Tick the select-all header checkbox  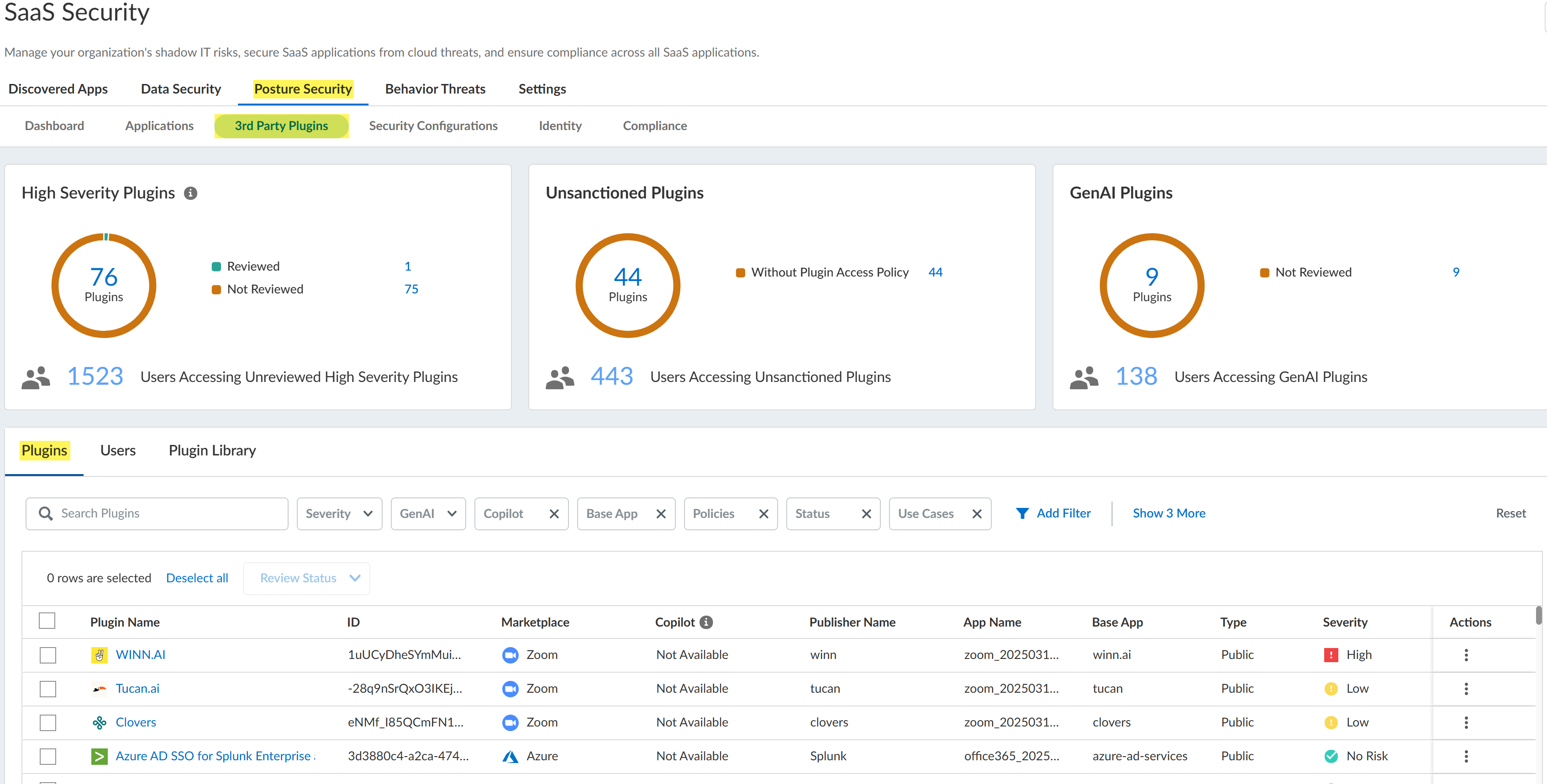47,621
